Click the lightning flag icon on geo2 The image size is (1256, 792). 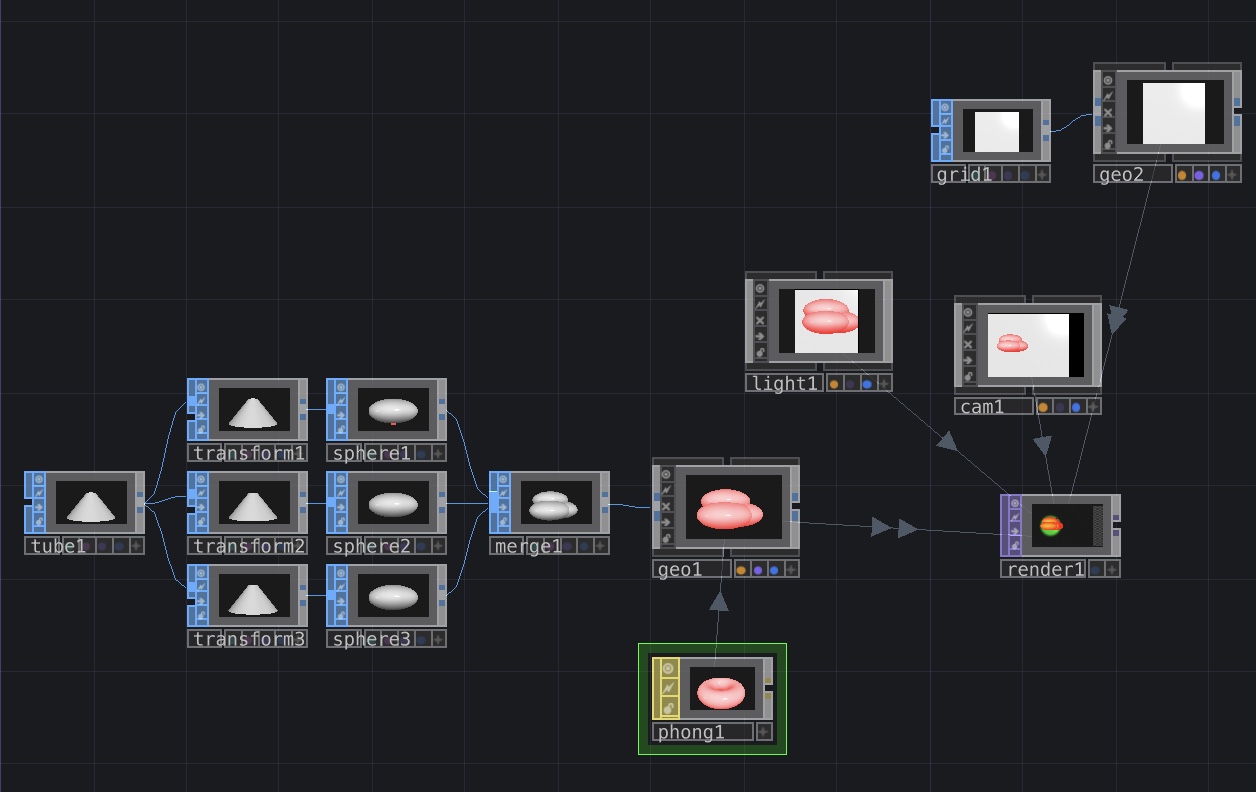1109,96
